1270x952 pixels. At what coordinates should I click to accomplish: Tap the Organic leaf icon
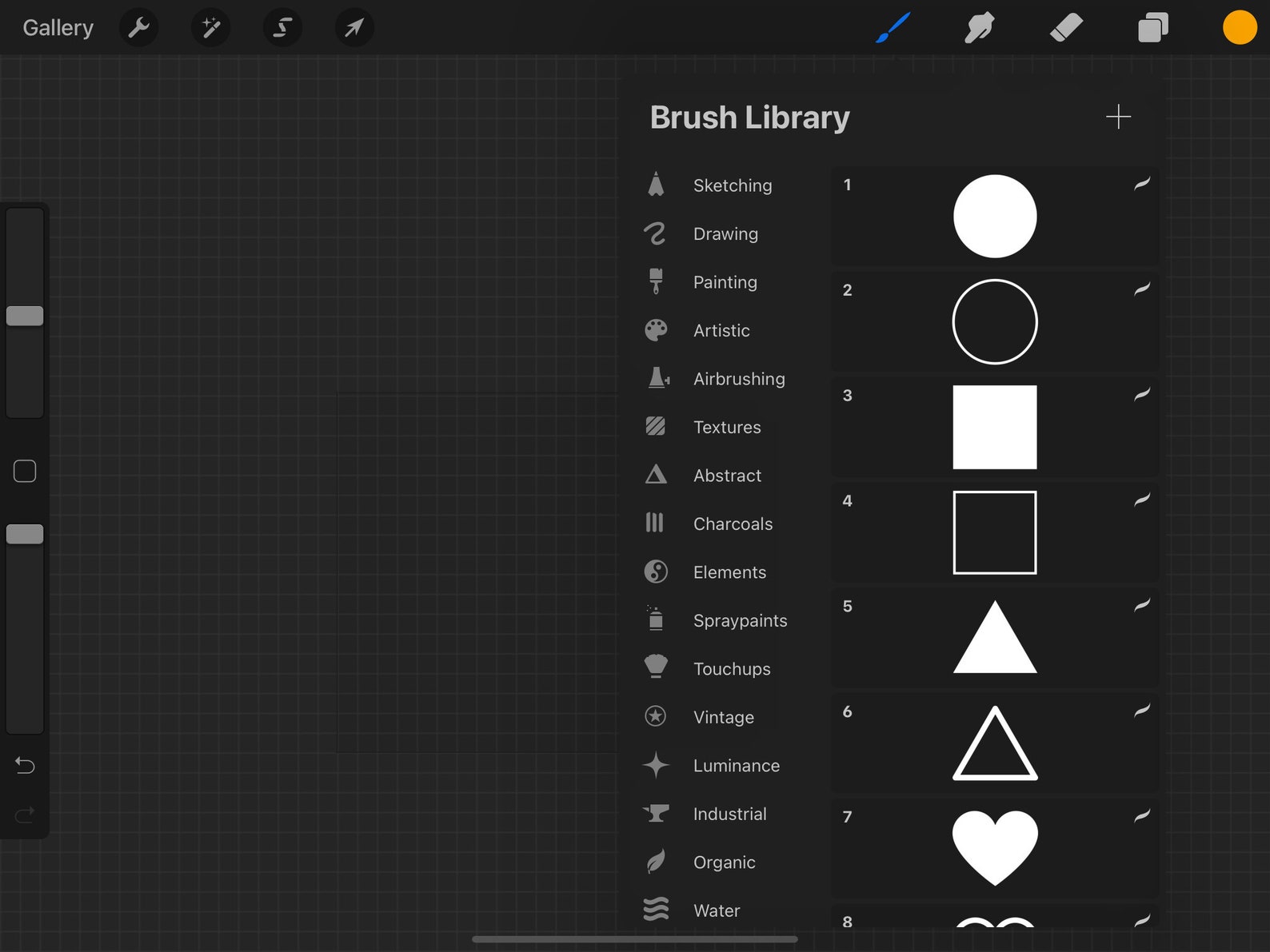pyautogui.click(x=656, y=862)
